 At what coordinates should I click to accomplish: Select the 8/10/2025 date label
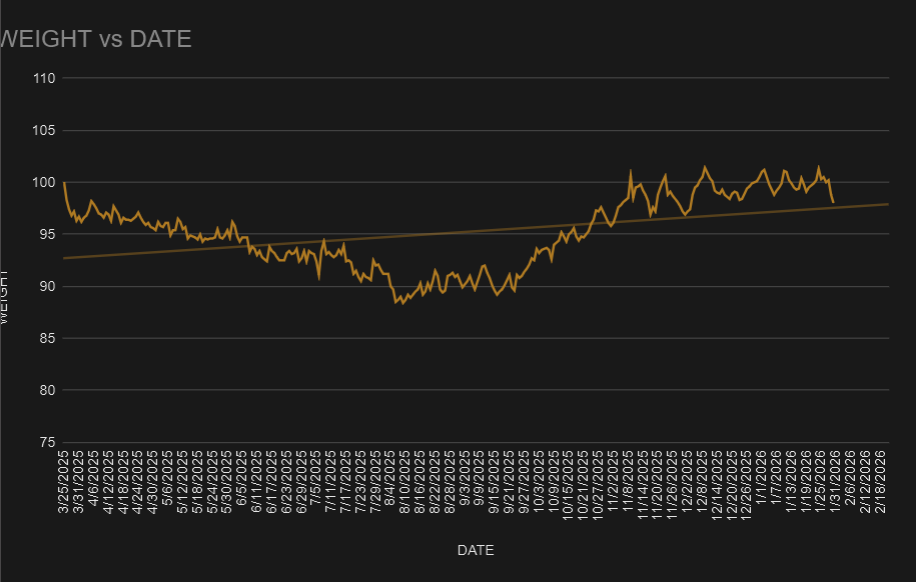pos(405,481)
